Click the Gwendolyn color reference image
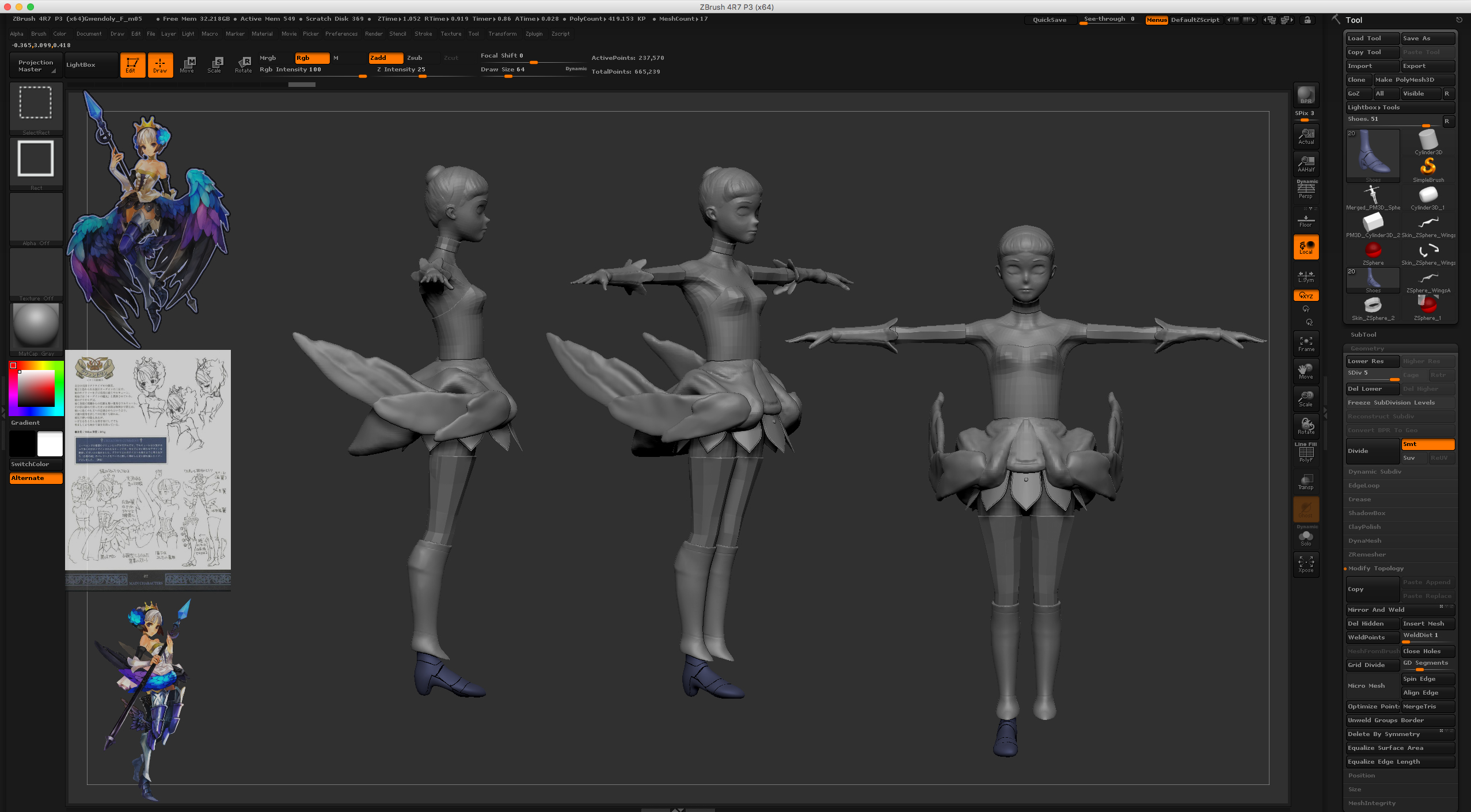Screen dimensions: 1471x812 point(149,219)
